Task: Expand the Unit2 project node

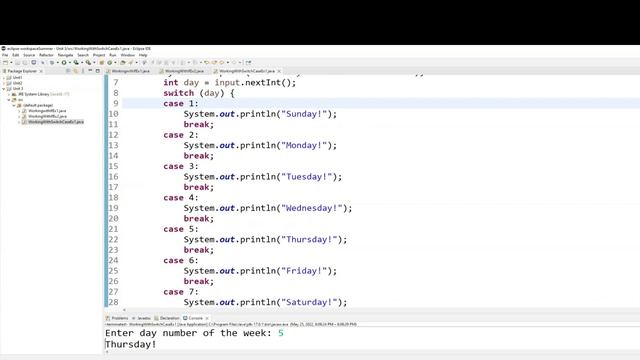Action: click(x=4, y=83)
